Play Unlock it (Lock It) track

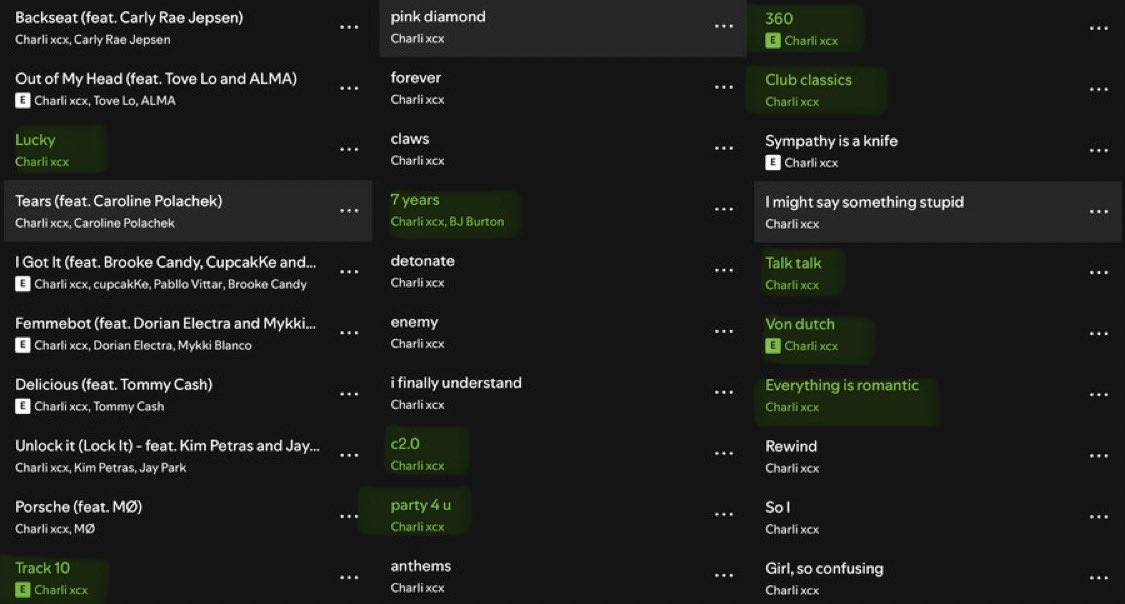click(167, 445)
